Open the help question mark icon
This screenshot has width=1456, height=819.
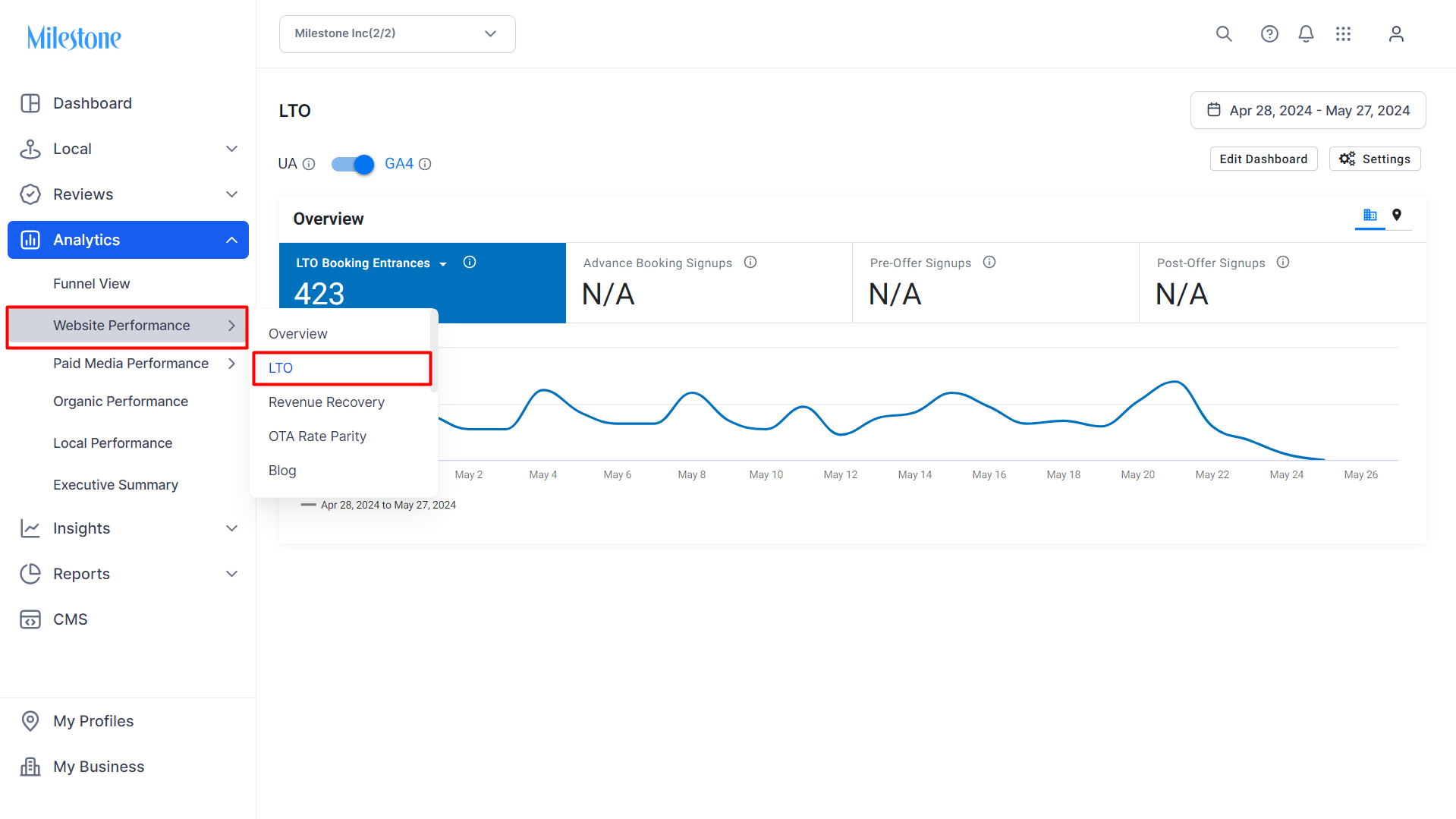pyautogui.click(x=1269, y=34)
